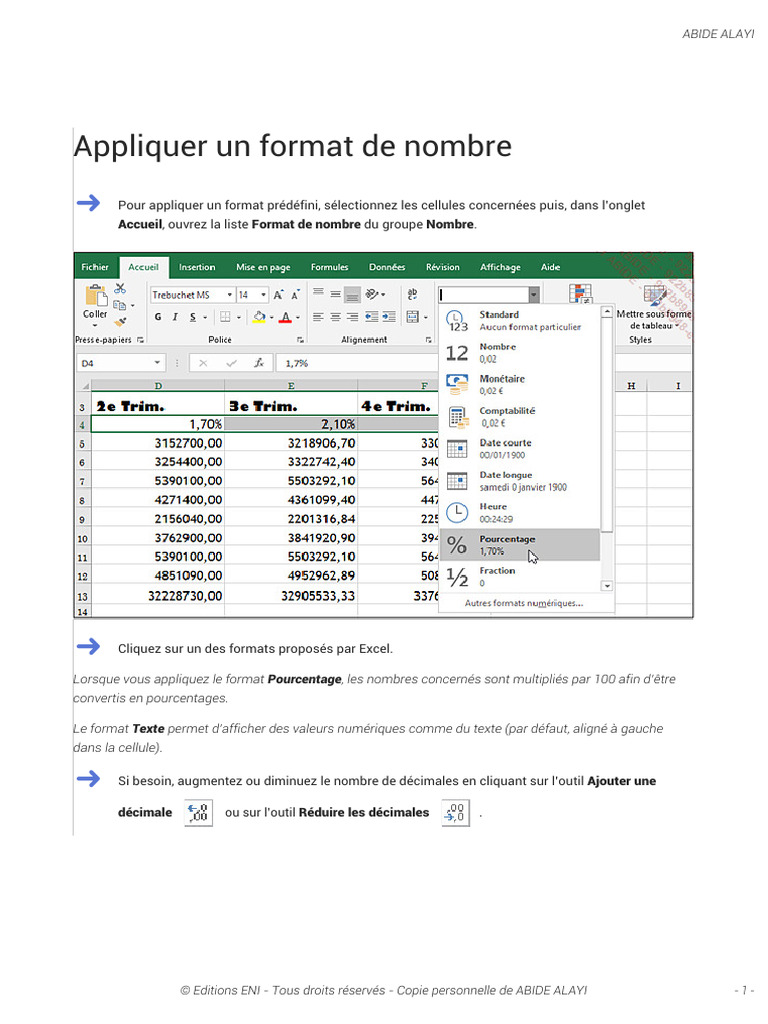The image size is (768, 1024).
Task: Switch to the Affichage tab
Action: 500,267
